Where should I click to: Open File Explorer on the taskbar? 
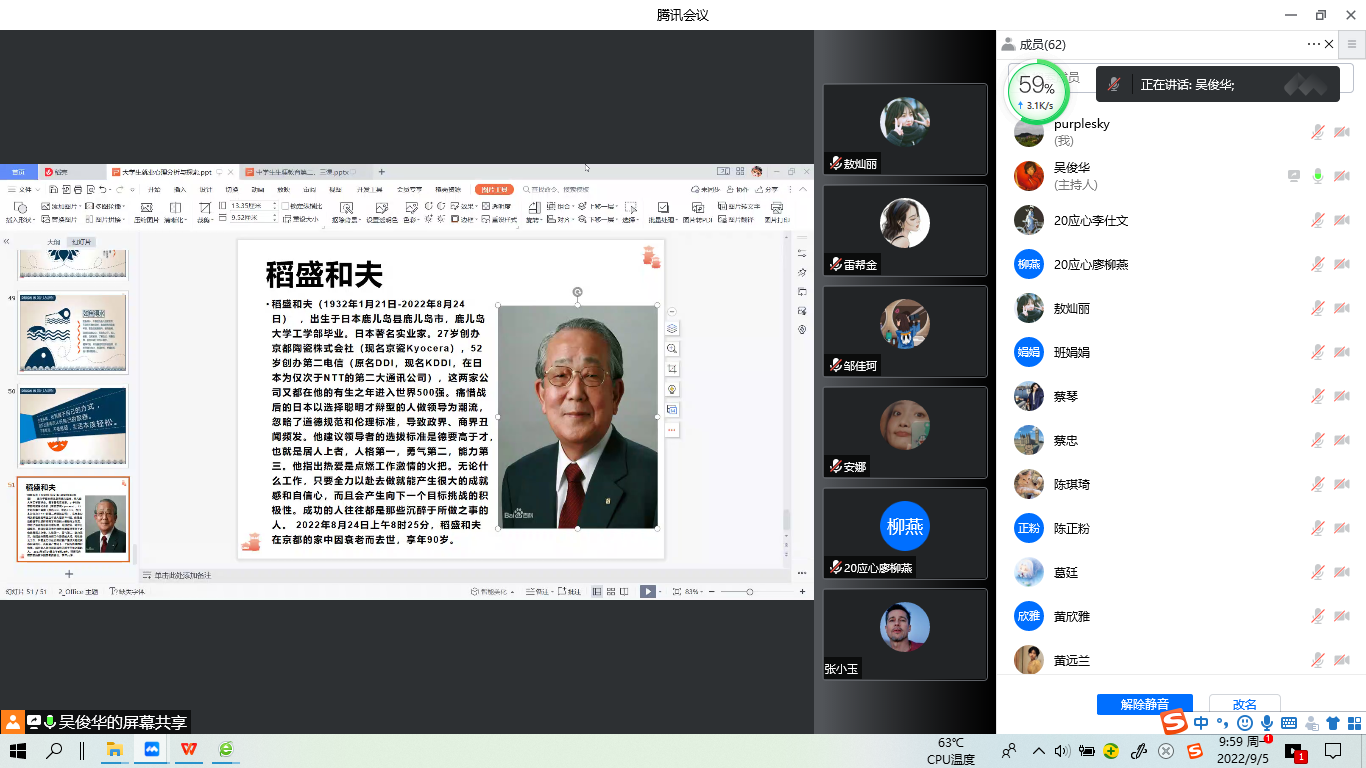(115, 750)
